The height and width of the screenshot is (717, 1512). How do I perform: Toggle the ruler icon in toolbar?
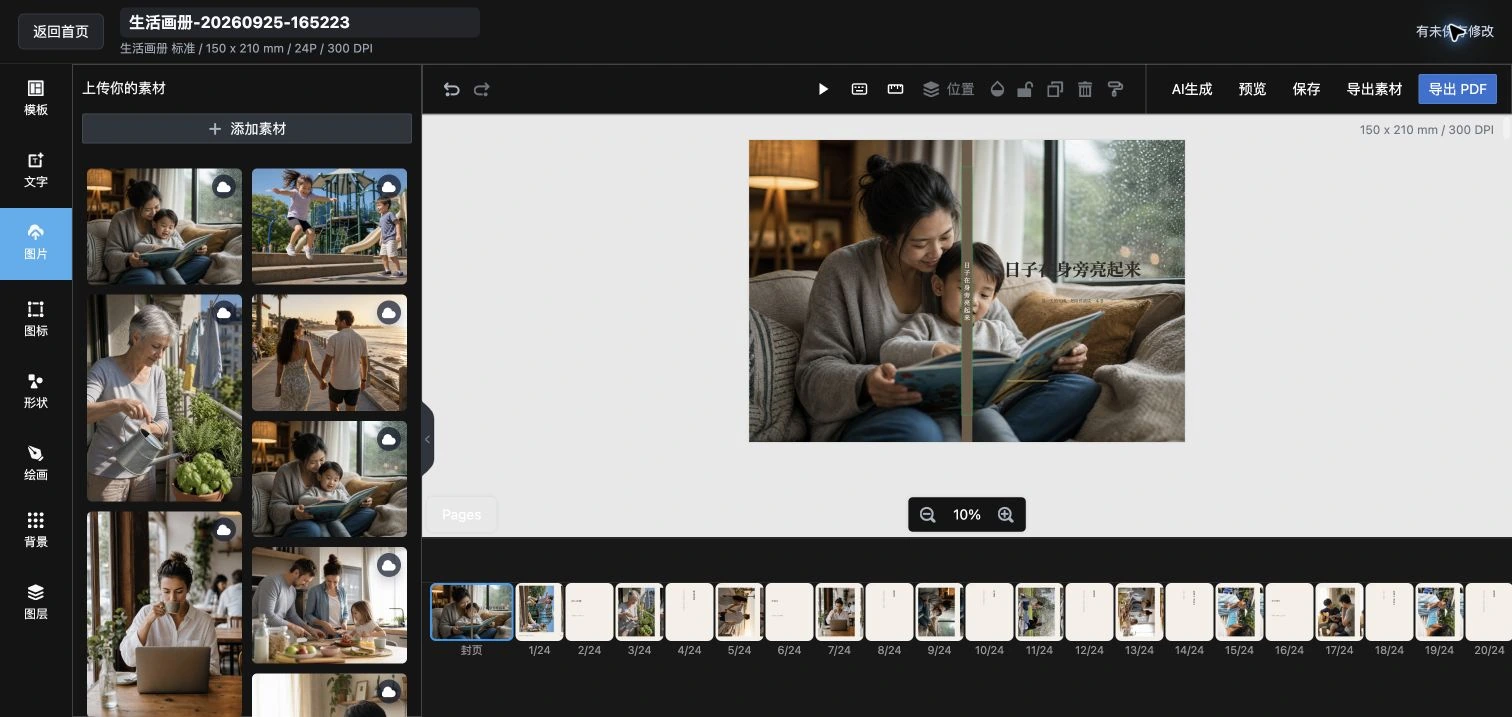pos(896,89)
